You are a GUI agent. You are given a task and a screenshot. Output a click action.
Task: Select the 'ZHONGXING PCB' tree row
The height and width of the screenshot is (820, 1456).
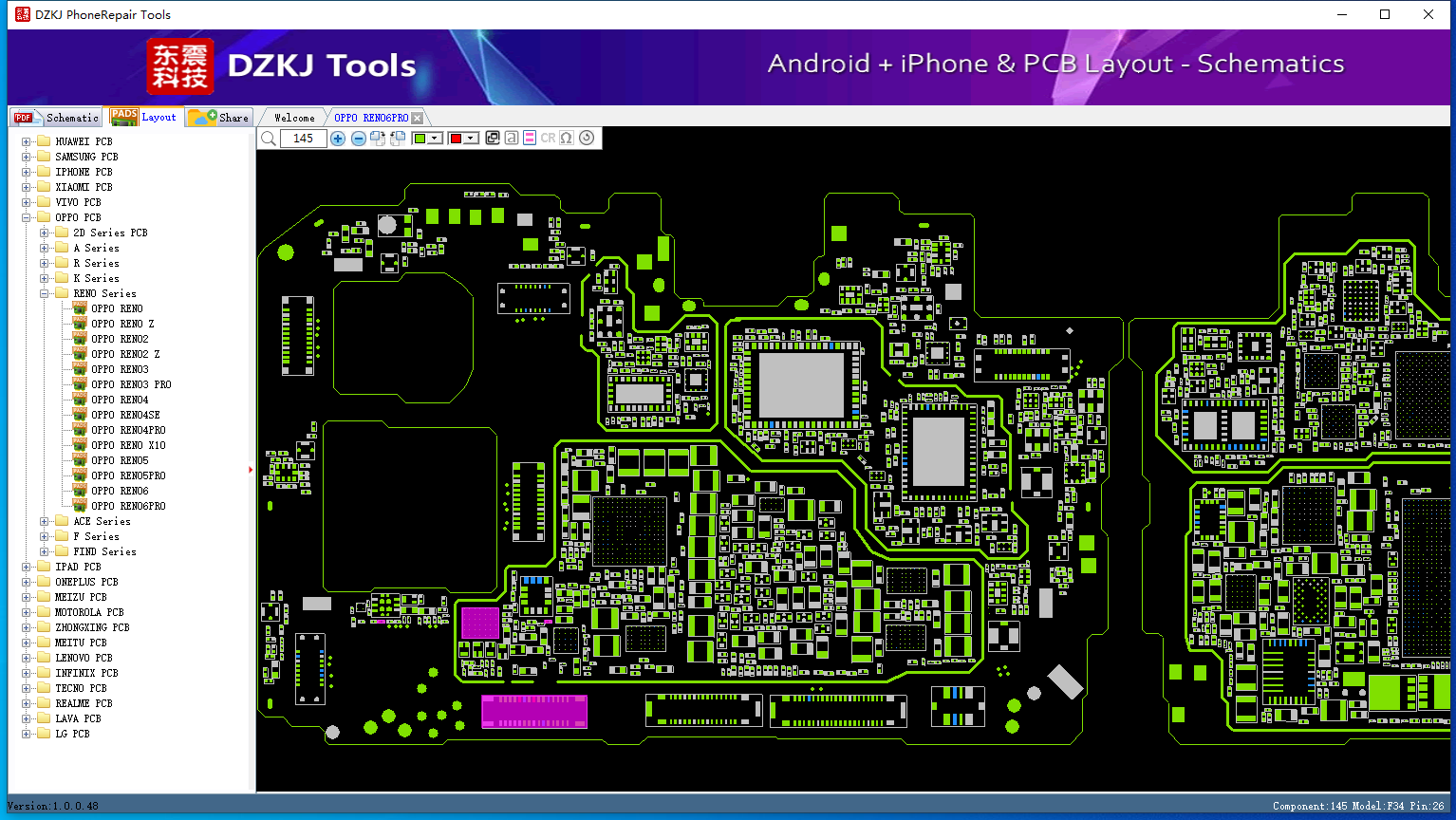coord(92,627)
